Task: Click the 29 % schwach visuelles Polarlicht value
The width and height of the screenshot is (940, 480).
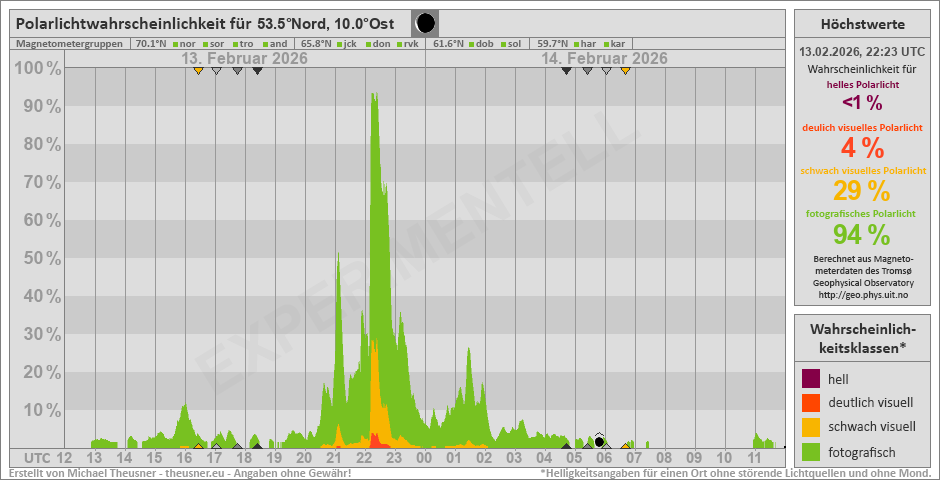Action: [x=861, y=190]
